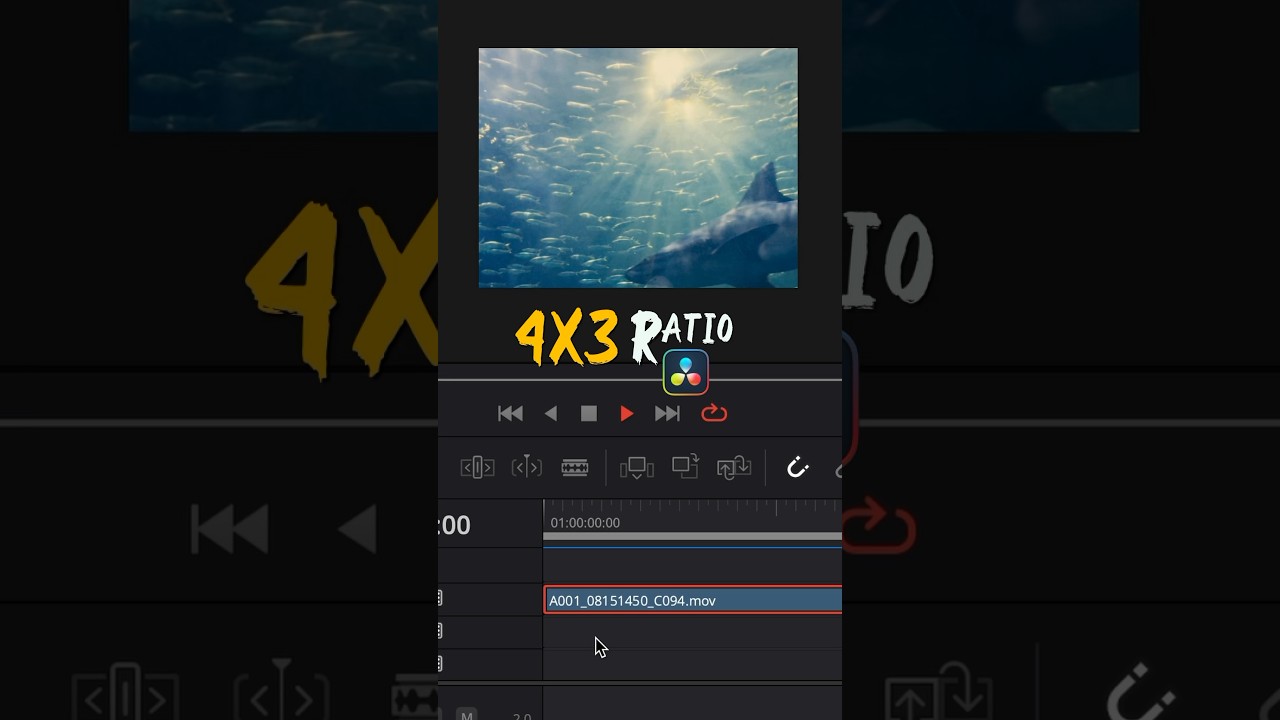Viewport: 1280px width, 720px height.
Task: Select the Trim Edit mode tool
Action: 477,467
